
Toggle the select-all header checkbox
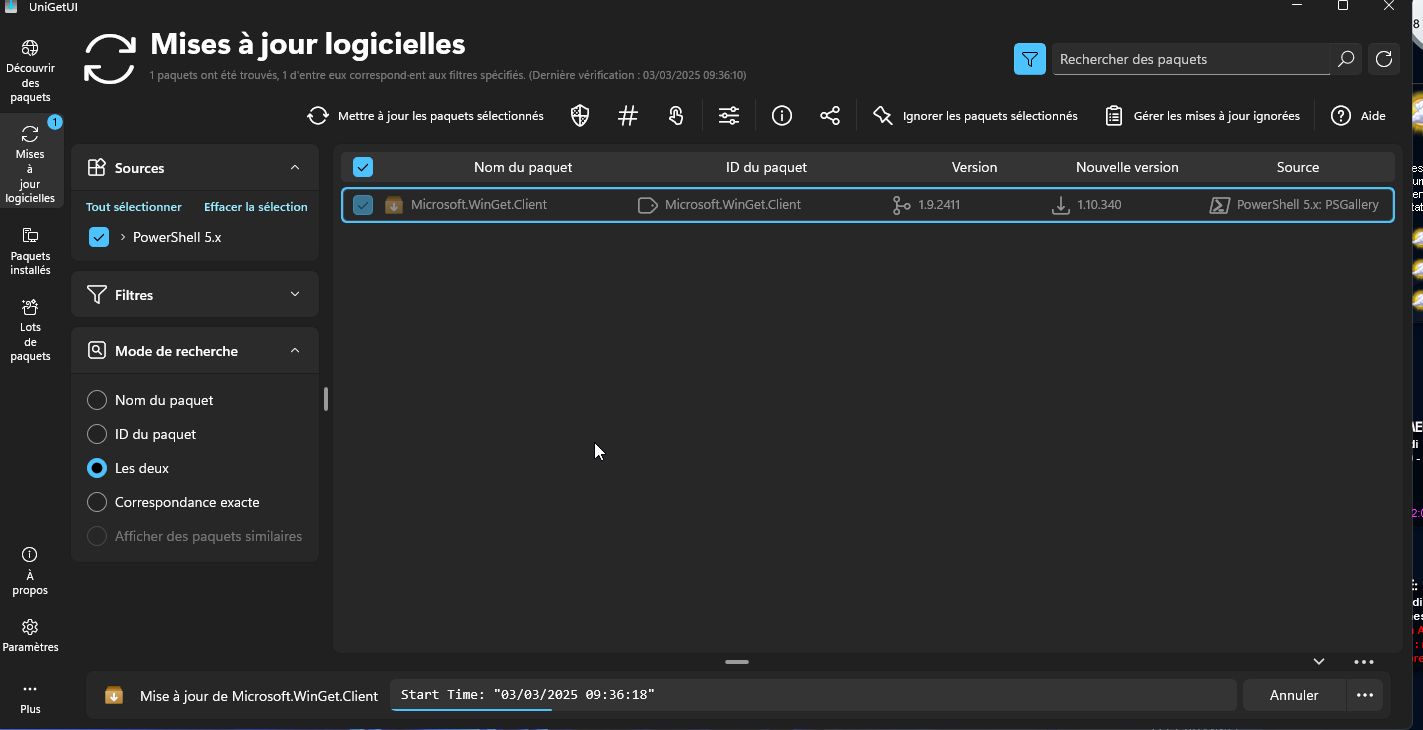click(363, 167)
